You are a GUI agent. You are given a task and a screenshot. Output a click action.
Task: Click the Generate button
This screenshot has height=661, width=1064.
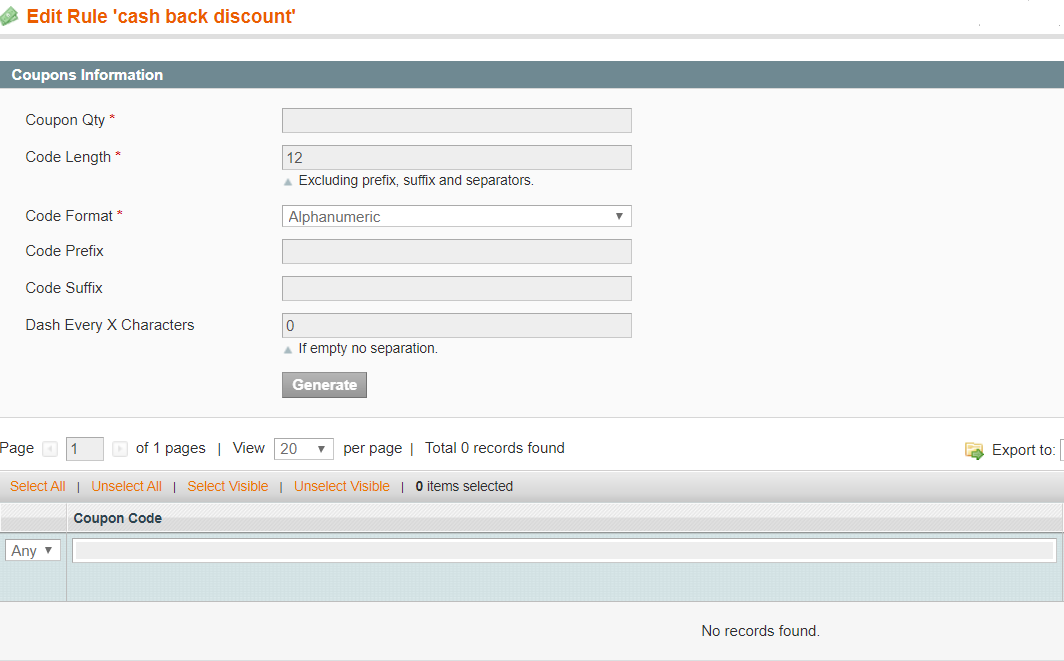pyautogui.click(x=324, y=385)
